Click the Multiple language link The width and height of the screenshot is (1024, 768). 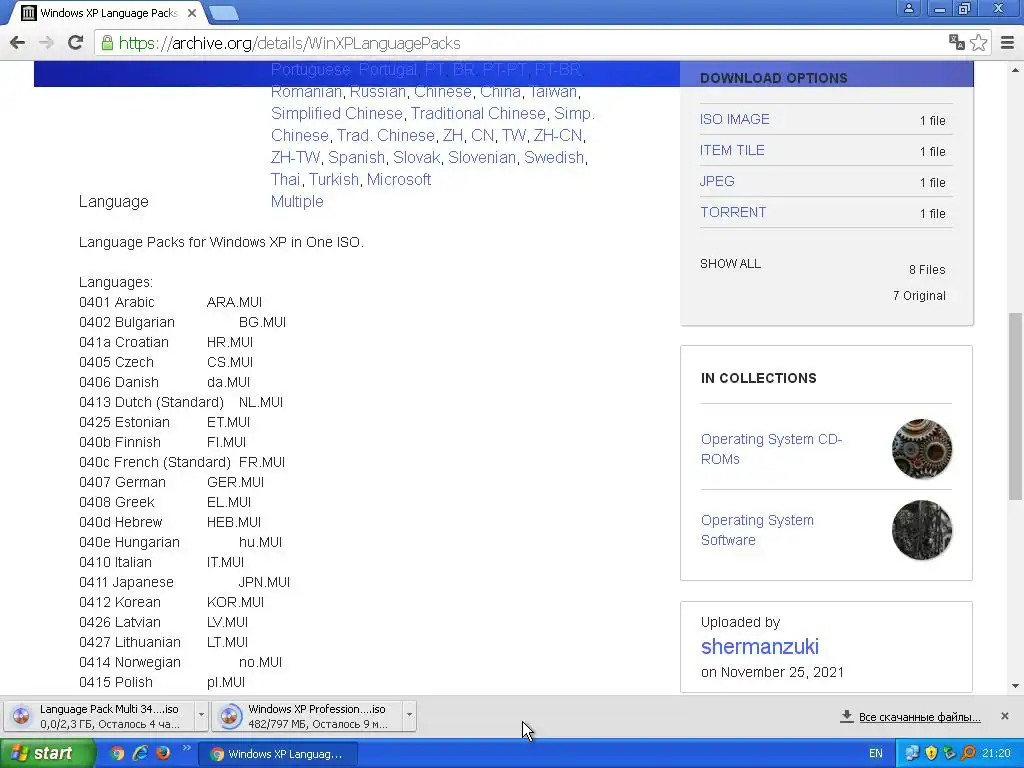click(x=297, y=201)
